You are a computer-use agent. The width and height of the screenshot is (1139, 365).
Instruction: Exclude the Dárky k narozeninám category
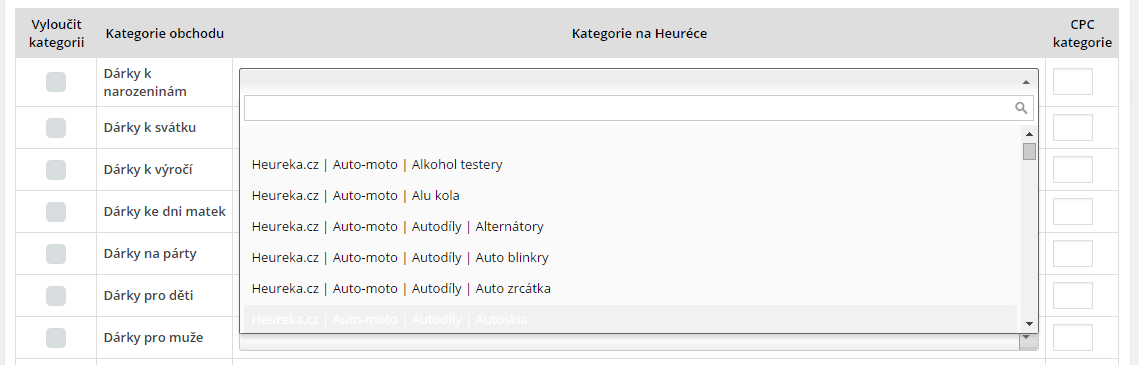pyautogui.click(x=56, y=82)
